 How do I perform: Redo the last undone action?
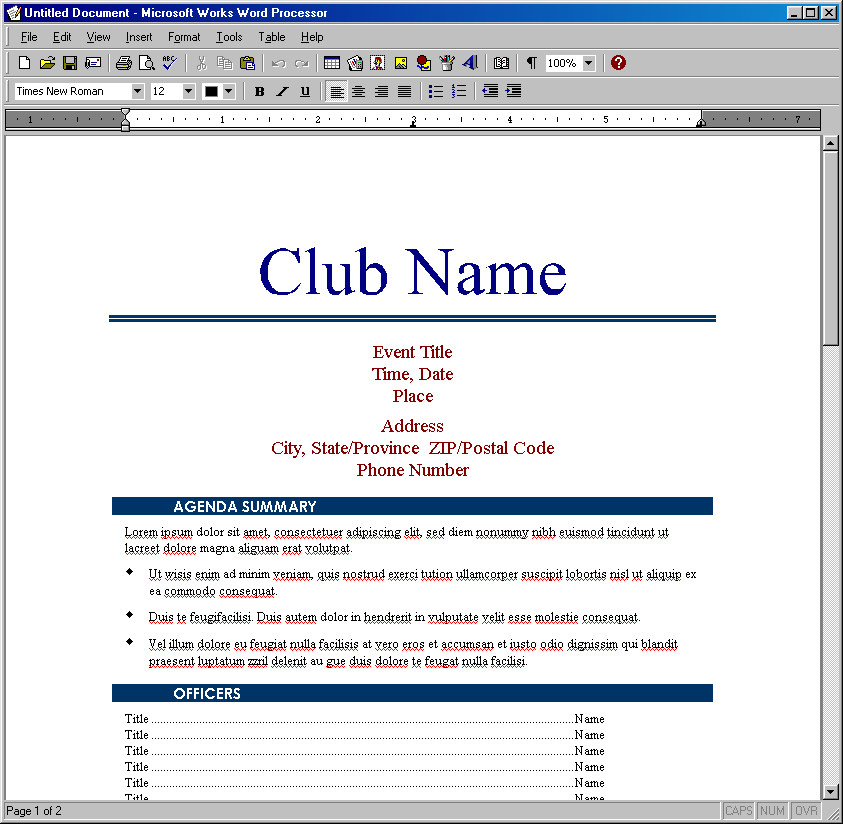coord(302,63)
